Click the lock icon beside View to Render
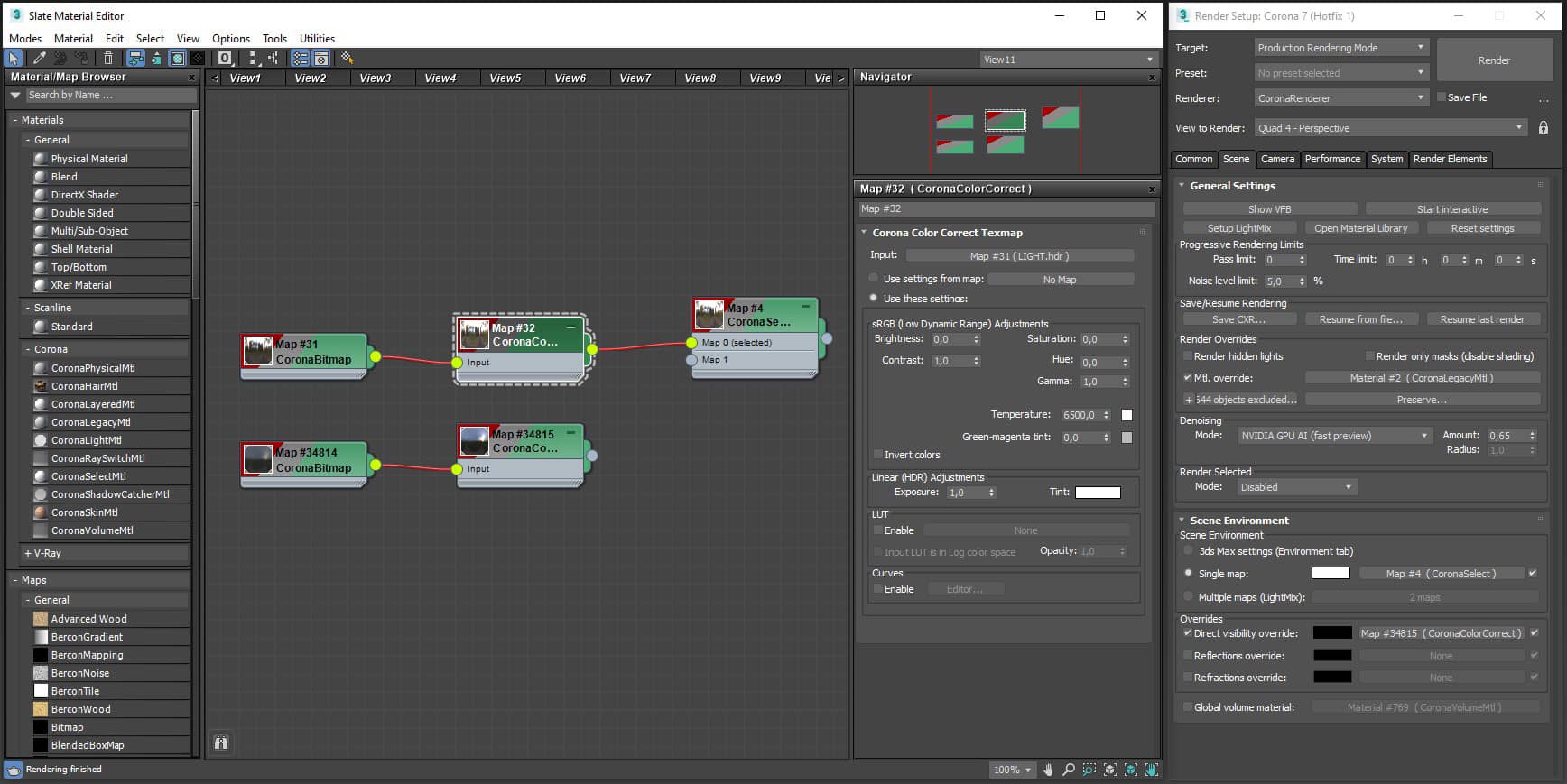Image resolution: width=1567 pixels, height=784 pixels. (1544, 128)
